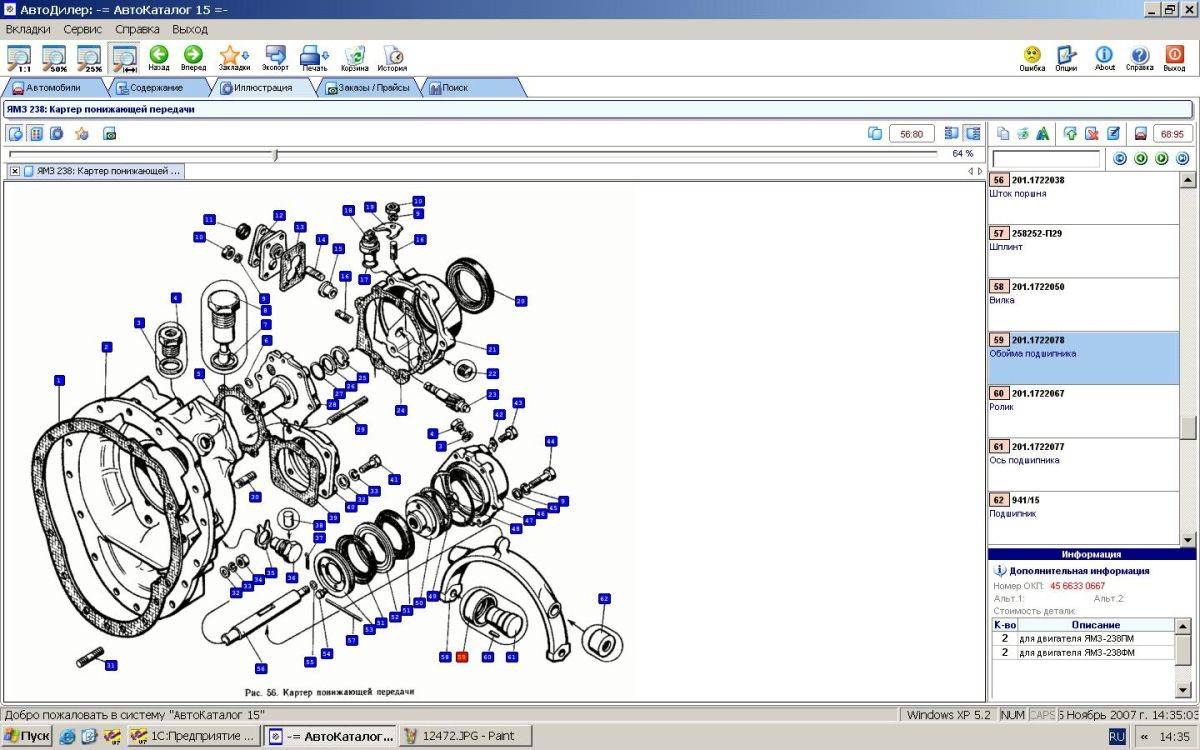Click the red X delete icon
The width and height of the screenshot is (1200, 750).
[x=1092, y=133]
